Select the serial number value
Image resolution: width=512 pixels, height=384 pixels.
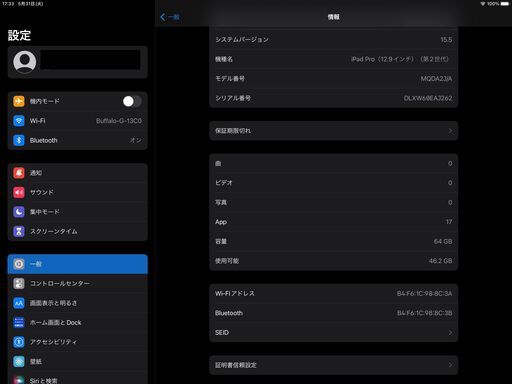point(428,98)
